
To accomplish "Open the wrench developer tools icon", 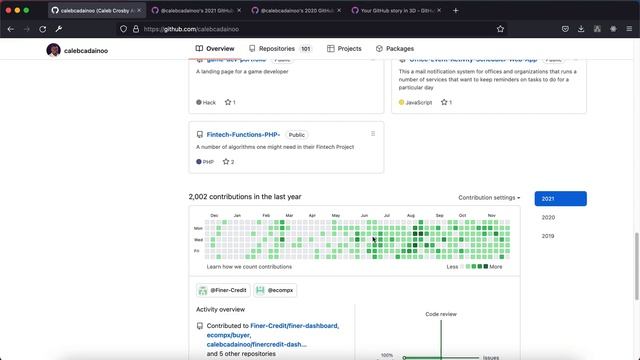I will (59, 29).
